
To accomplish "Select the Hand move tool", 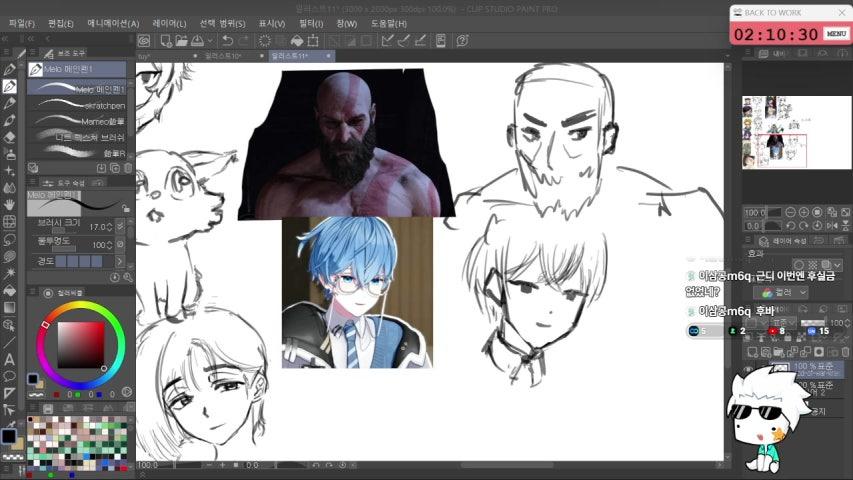I will (9, 205).
